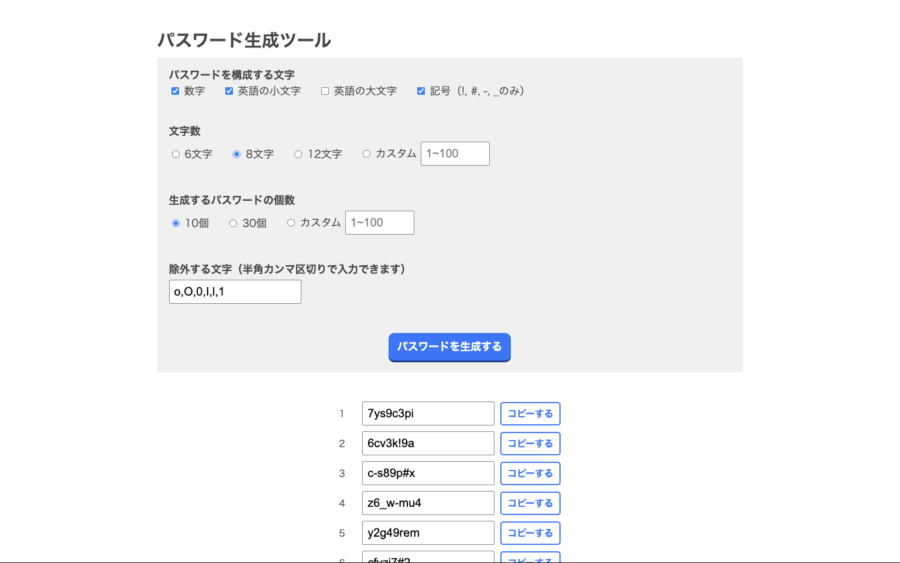Click パスワードを生成する button
900x563 pixels.
(x=449, y=347)
